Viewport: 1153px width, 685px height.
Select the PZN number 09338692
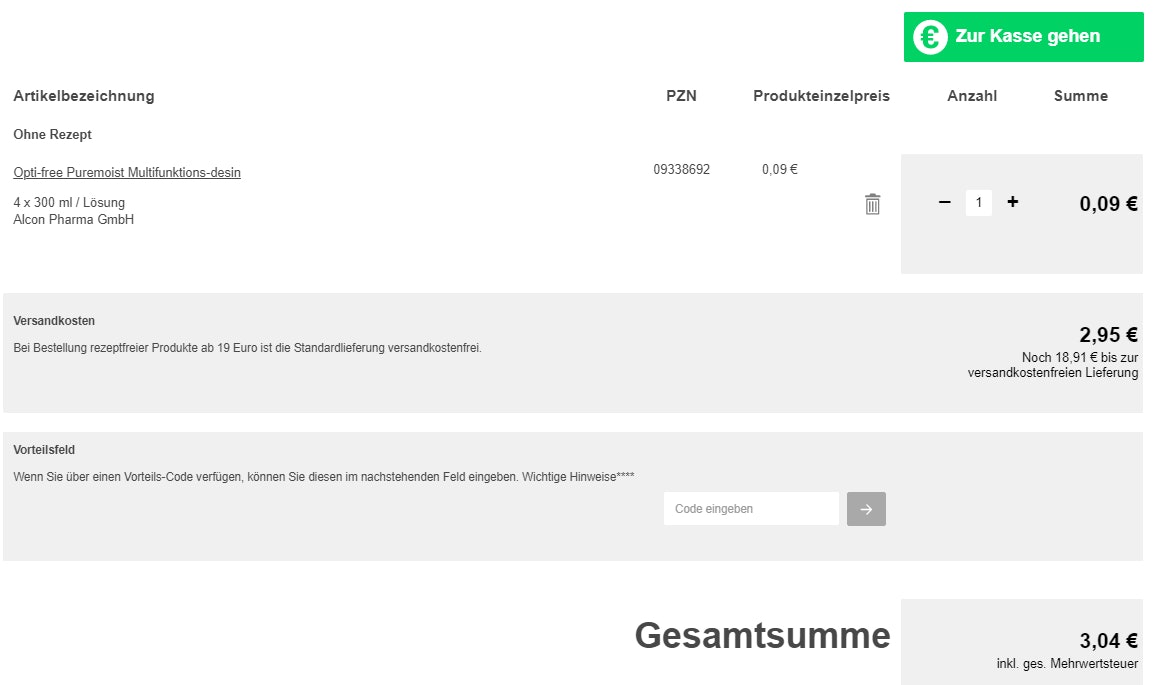coord(681,170)
